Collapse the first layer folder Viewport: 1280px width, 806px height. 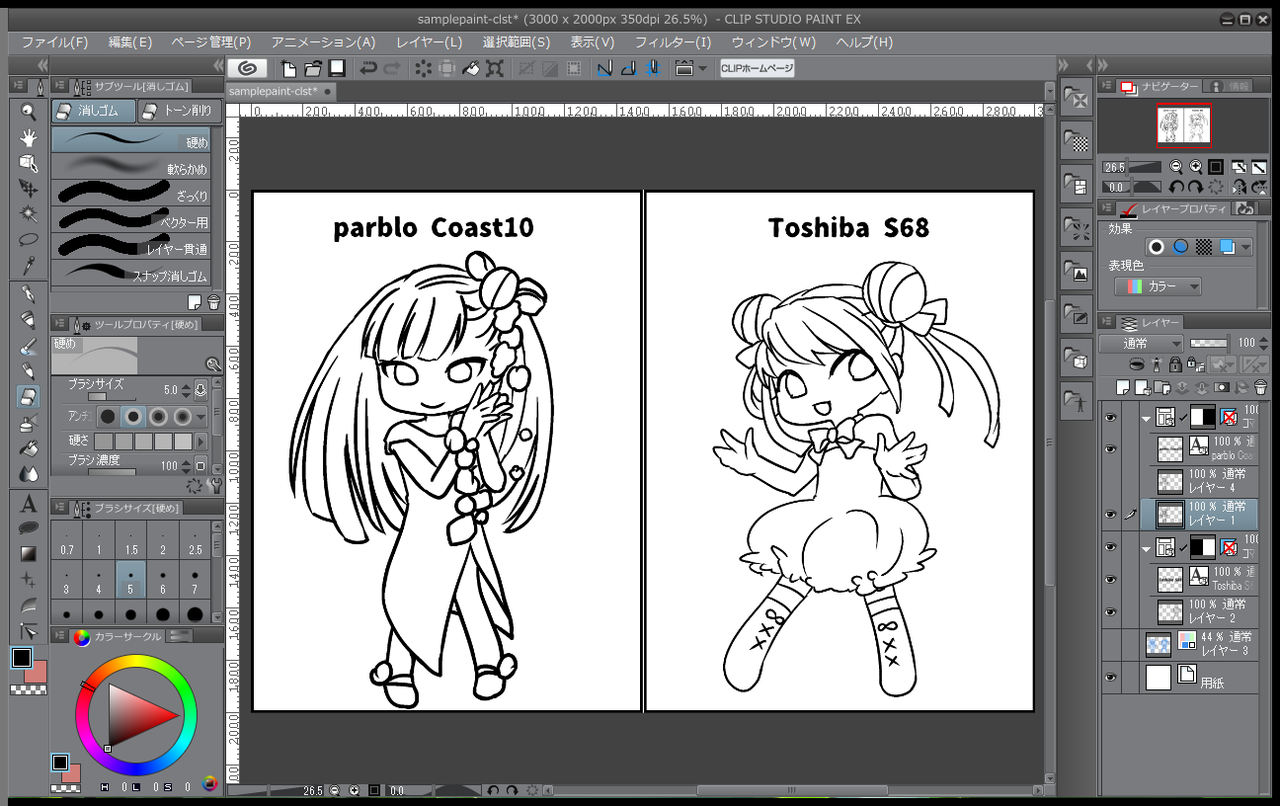(1146, 419)
